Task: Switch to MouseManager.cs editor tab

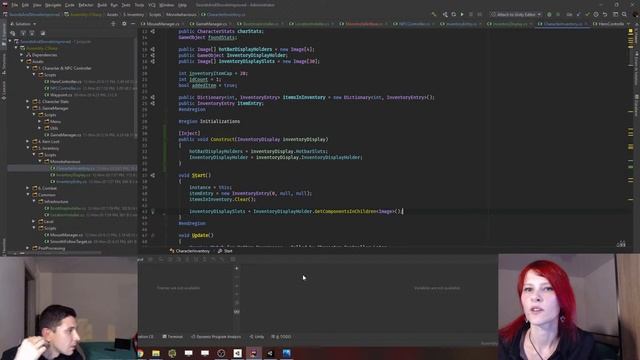Action: point(163,24)
